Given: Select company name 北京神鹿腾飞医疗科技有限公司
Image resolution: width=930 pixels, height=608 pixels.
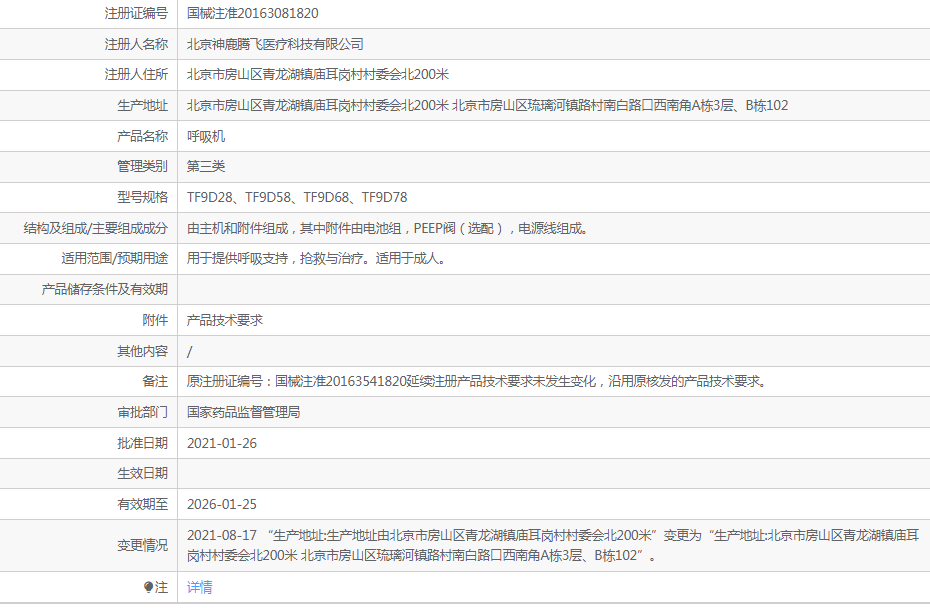Looking at the screenshot, I should point(275,44).
